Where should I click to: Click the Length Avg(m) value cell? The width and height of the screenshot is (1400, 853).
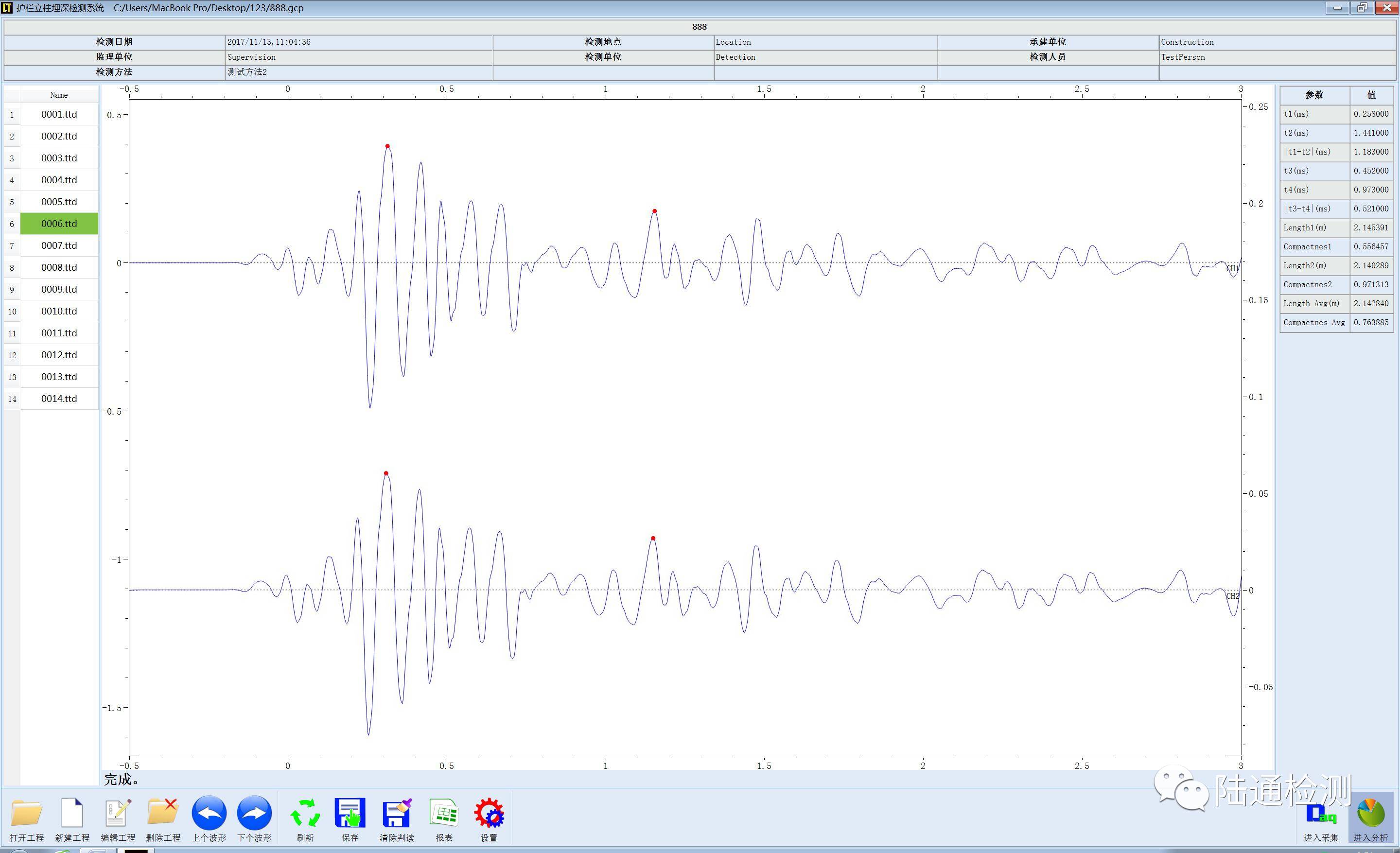click(x=1370, y=304)
